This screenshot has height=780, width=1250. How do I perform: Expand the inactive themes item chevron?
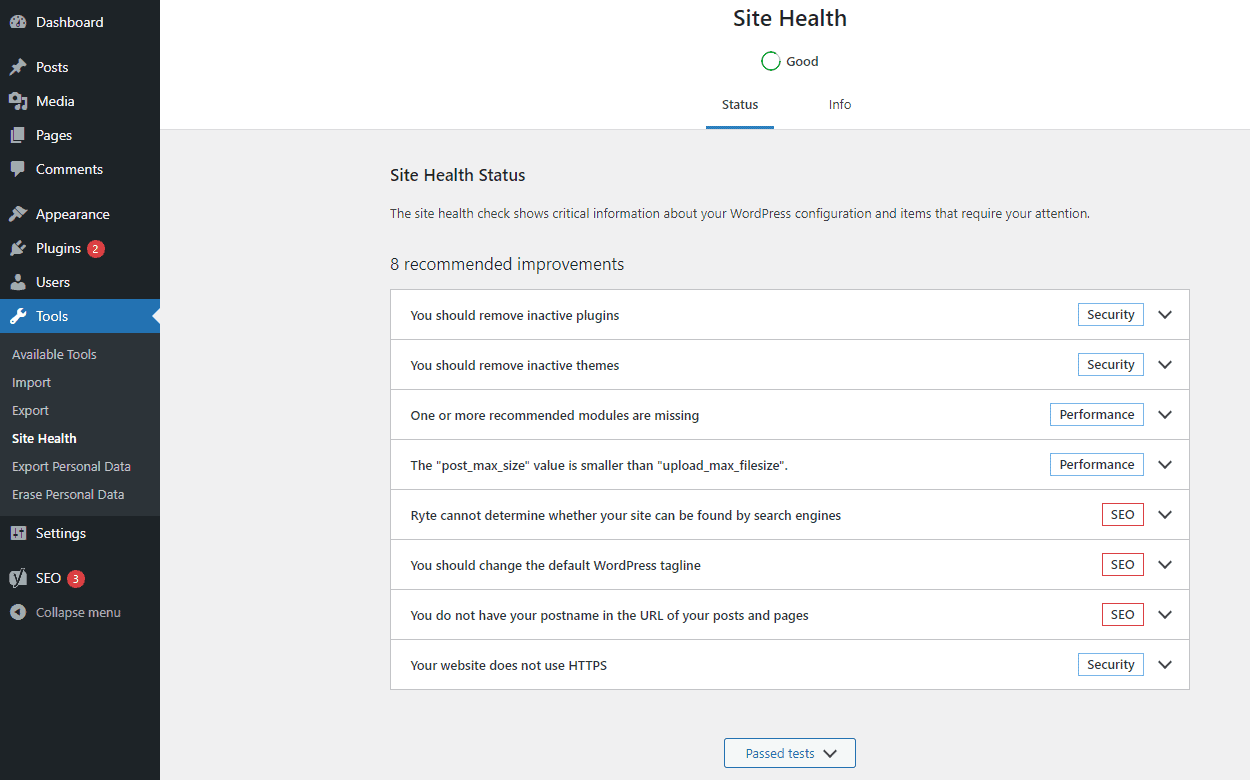point(1165,364)
